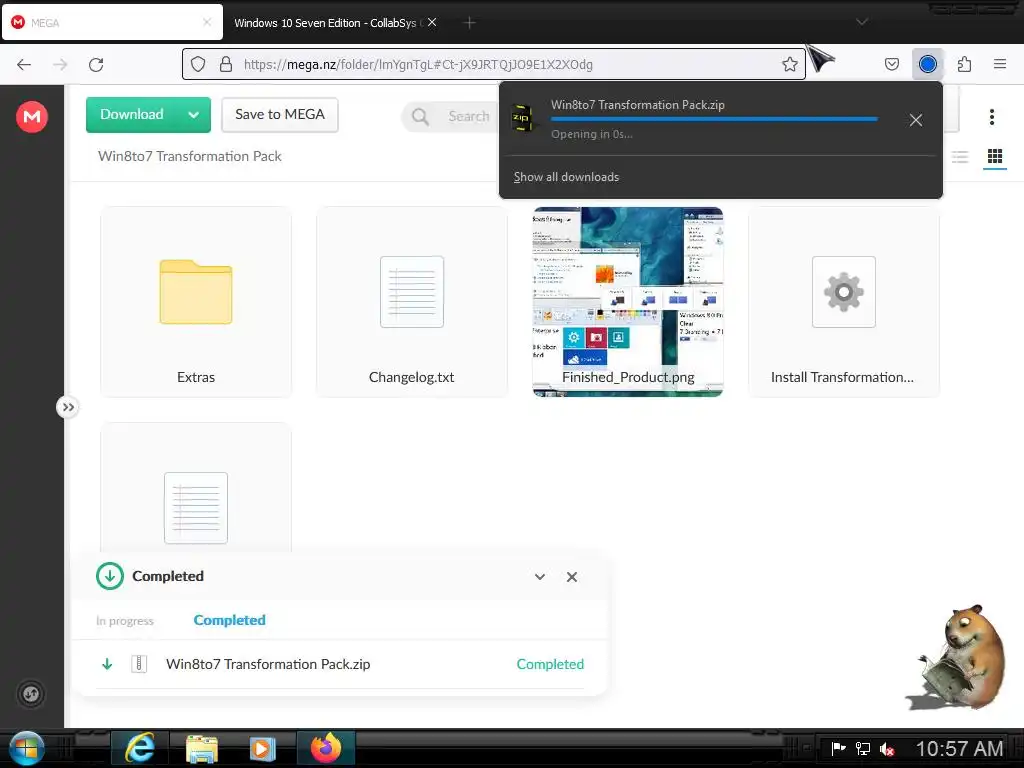Go back with the browser back arrow

point(24,65)
